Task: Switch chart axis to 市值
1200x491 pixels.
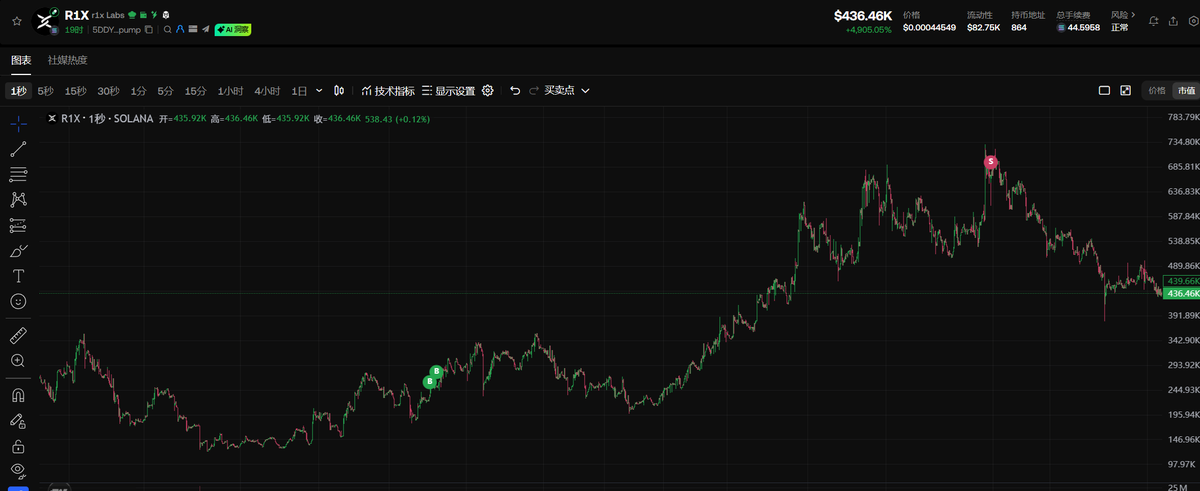Action: 1185,91
